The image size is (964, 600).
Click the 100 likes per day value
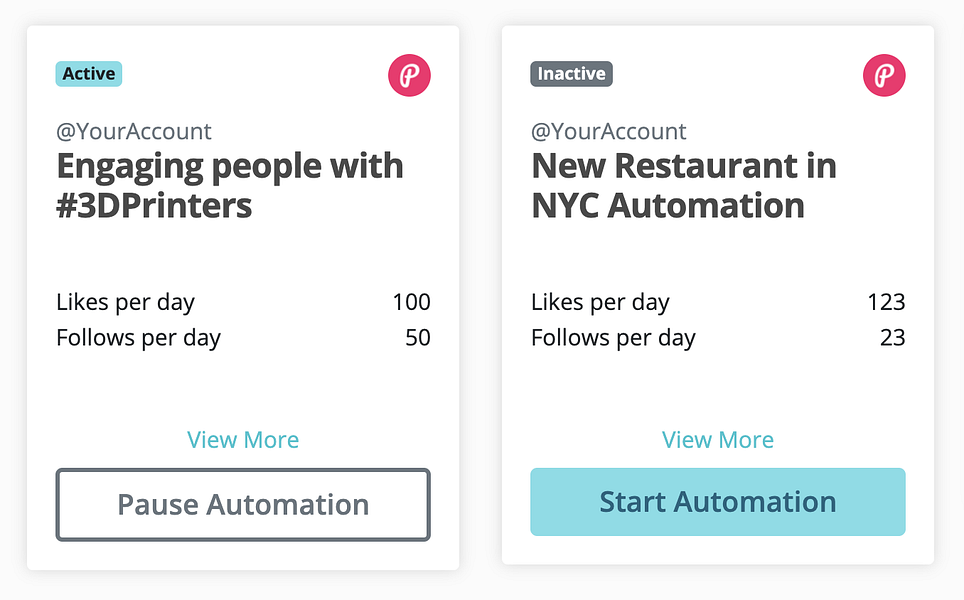click(411, 302)
